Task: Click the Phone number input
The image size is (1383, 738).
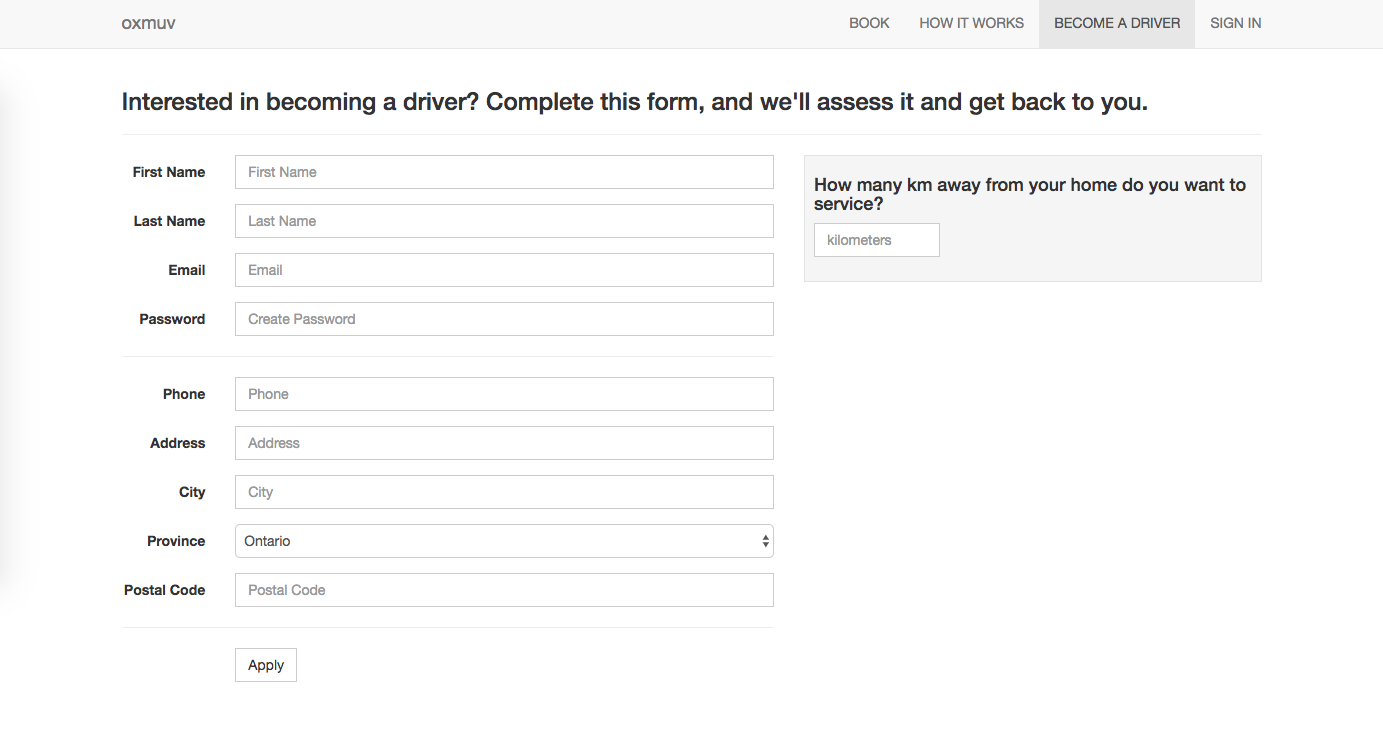Action: pyautogui.click(x=504, y=394)
